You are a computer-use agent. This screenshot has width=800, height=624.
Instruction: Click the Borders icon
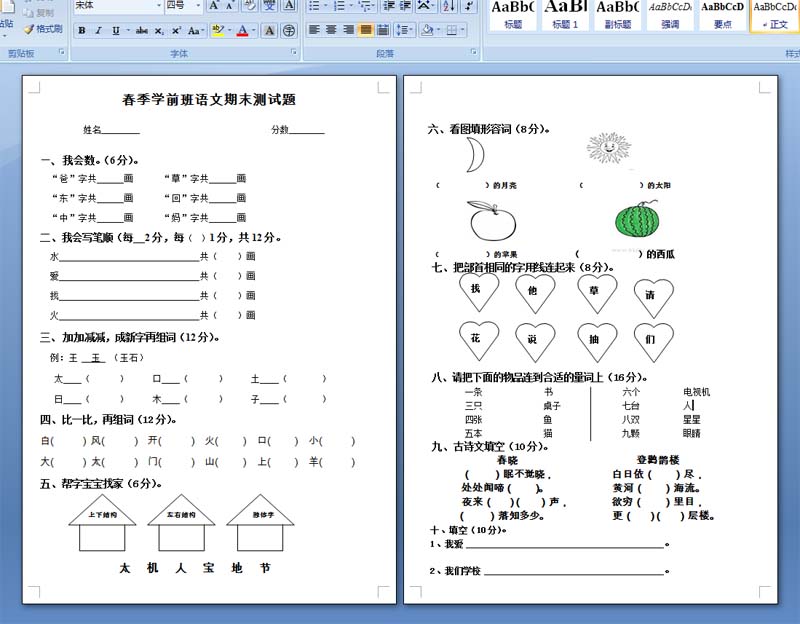[452, 30]
